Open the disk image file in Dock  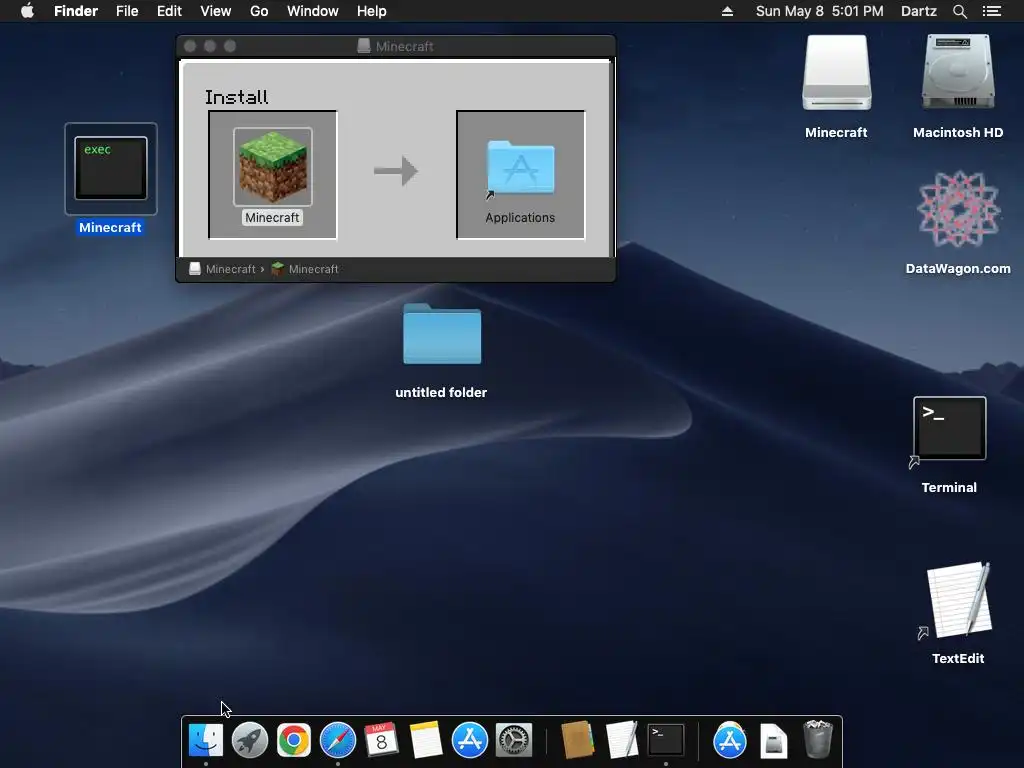tap(773, 742)
